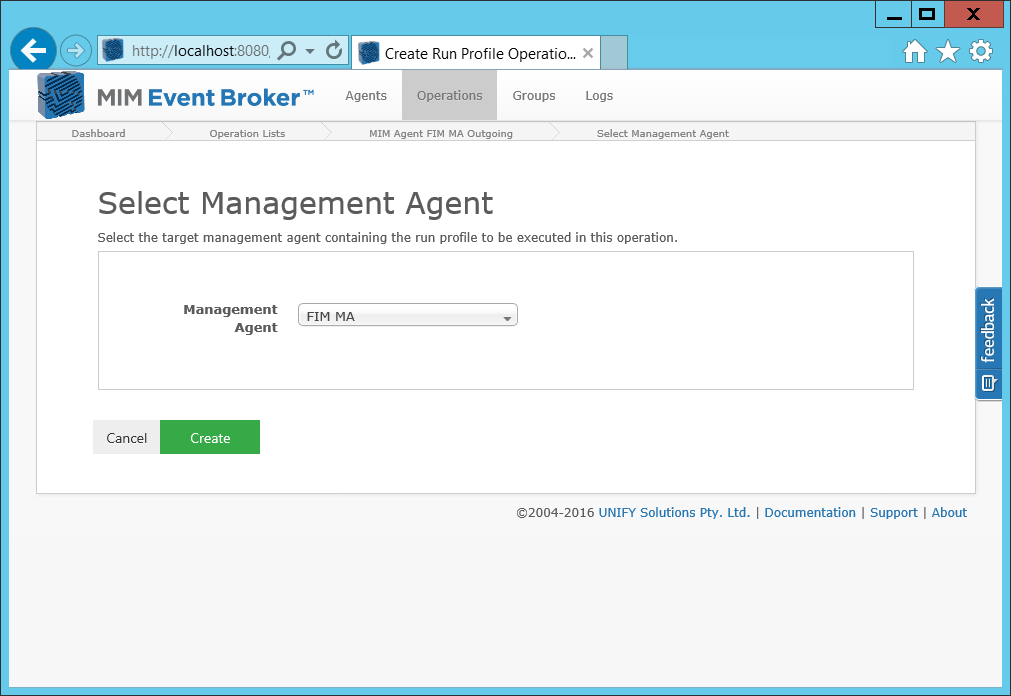Open the Documentation link
The width and height of the screenshot is (1011, 696).
point(810,512)
